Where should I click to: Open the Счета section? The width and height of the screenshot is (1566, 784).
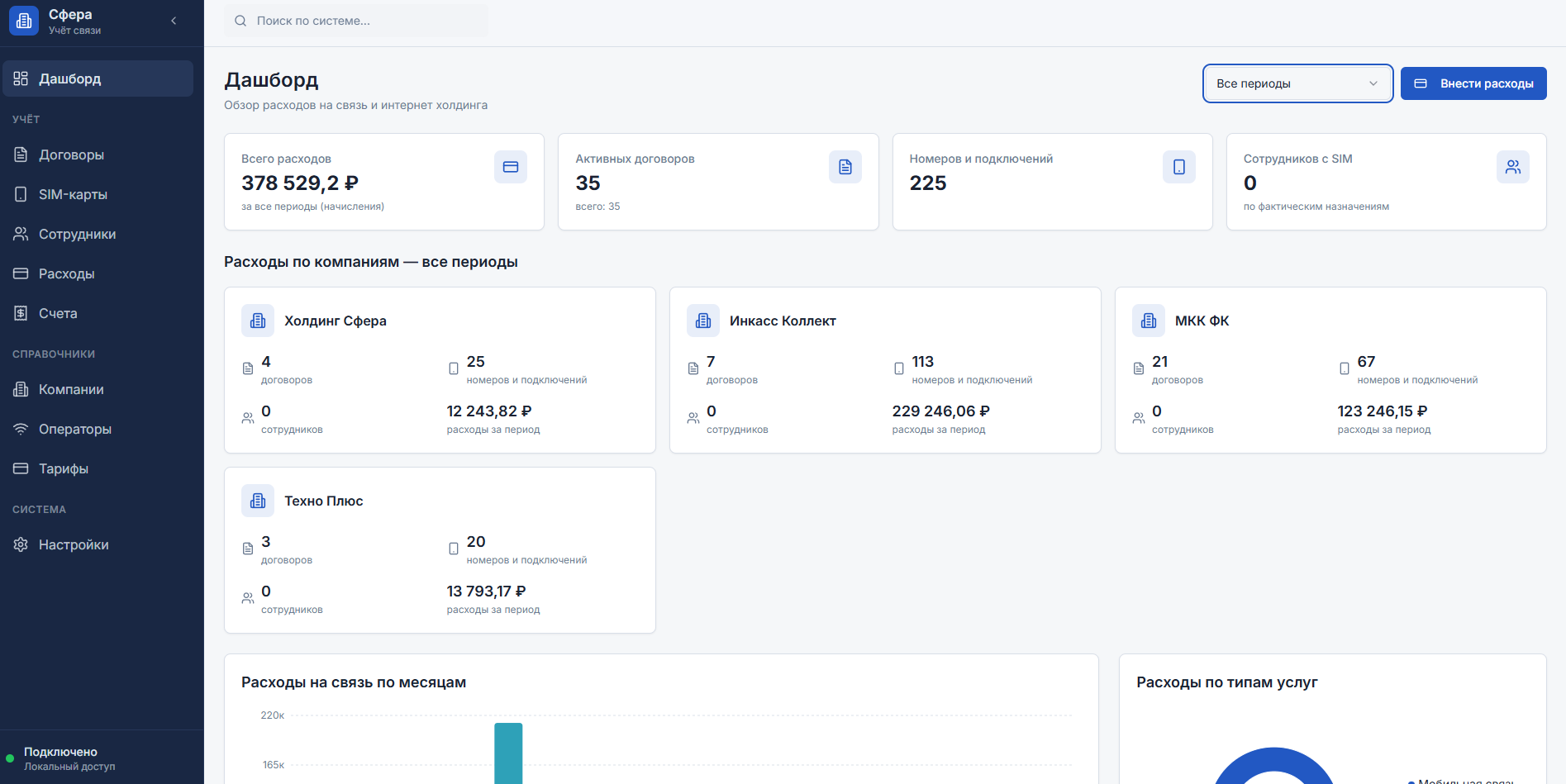tap(98, 313)
